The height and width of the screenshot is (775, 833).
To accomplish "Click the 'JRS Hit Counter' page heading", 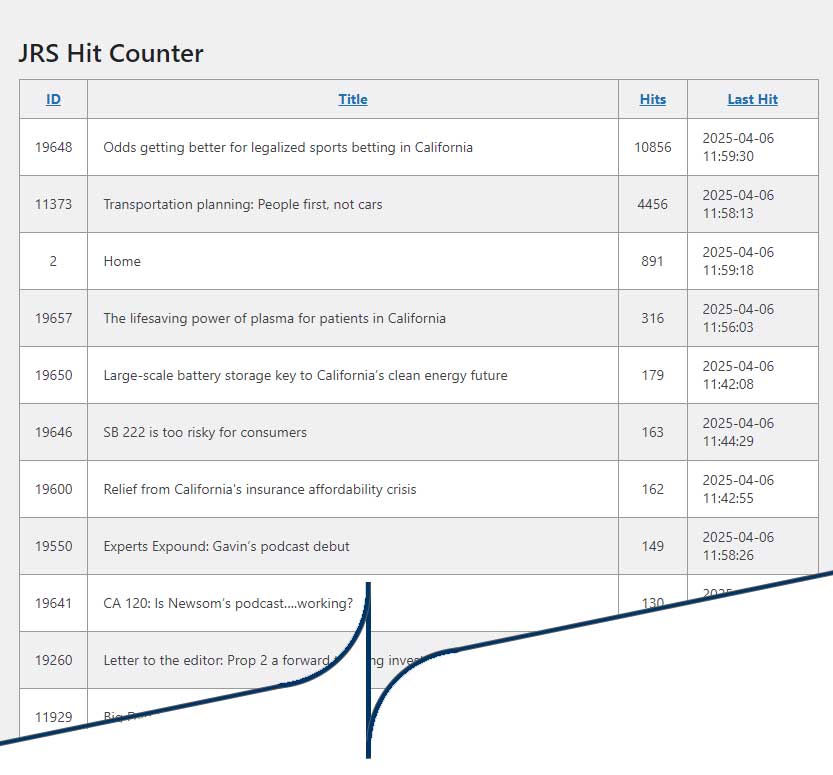I will [x=111, y=53].
